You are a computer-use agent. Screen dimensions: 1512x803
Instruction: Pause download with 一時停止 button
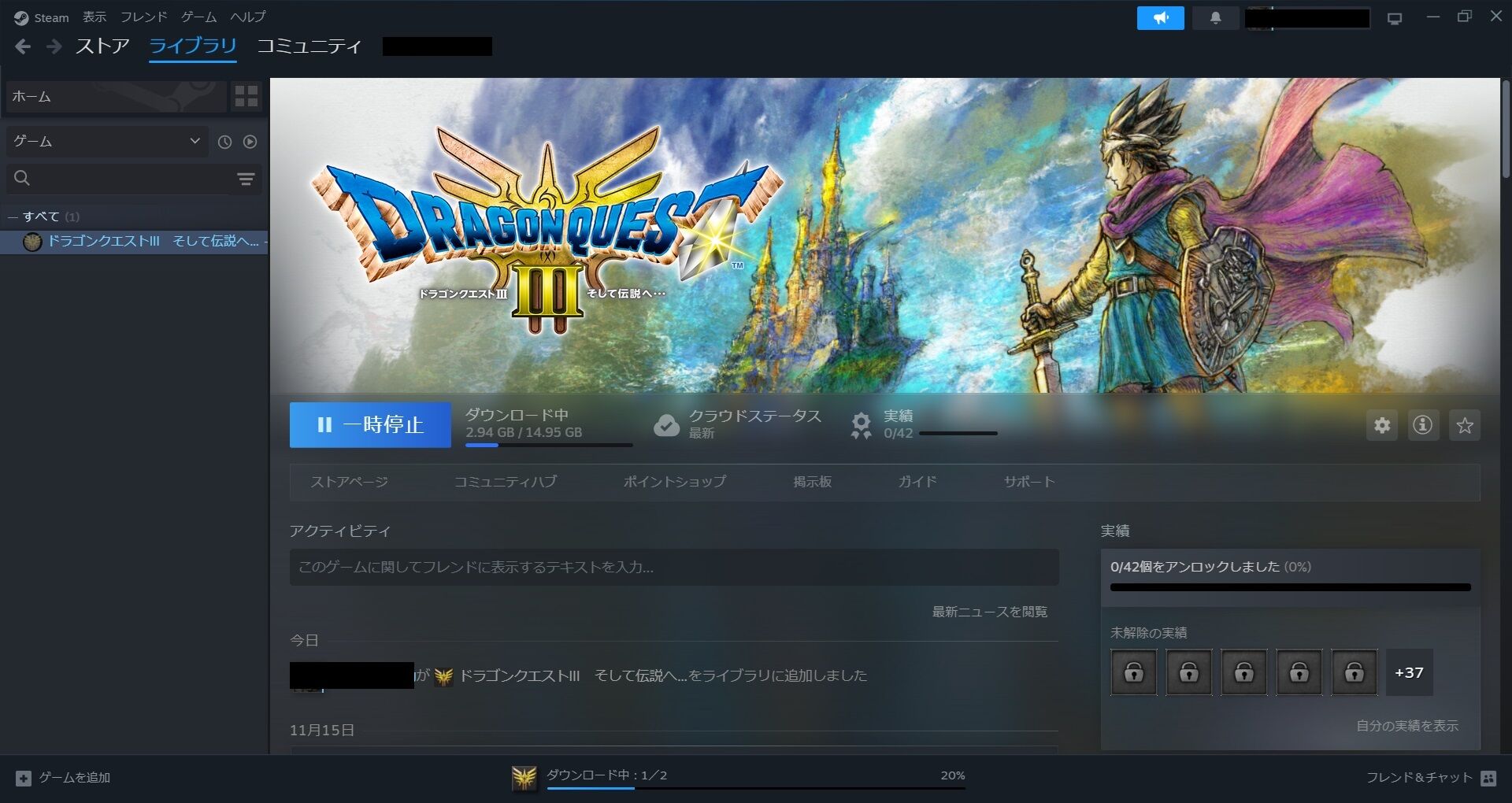[x=370, y=425]
